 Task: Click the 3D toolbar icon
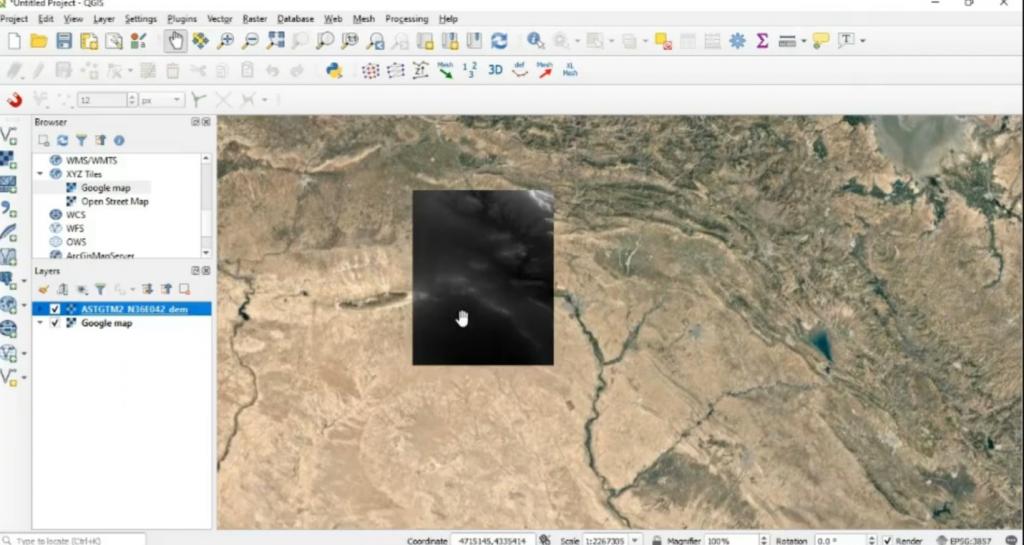click(495, 70)
